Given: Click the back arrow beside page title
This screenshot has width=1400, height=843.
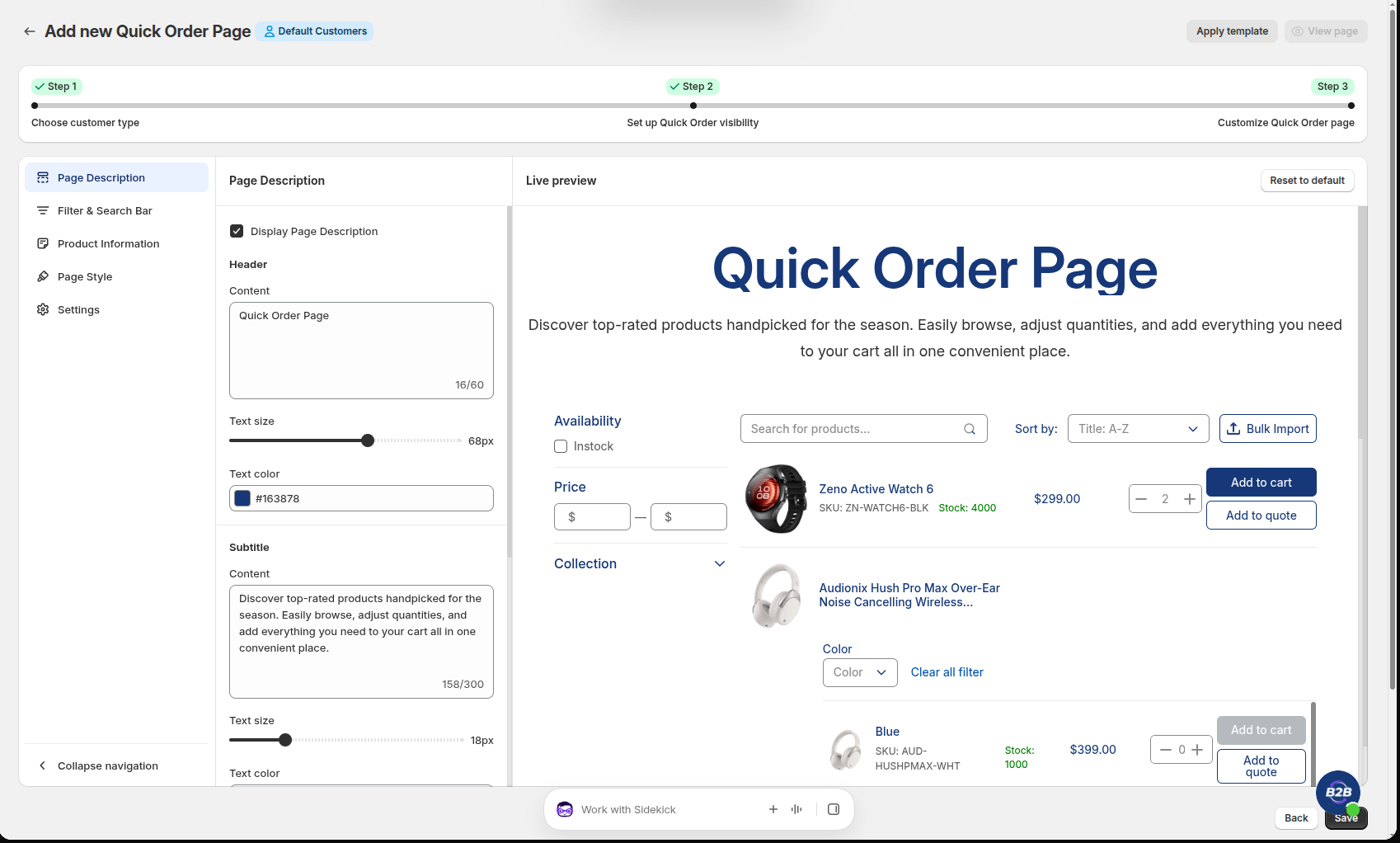Looking at the screenshot, I should (30, 31).
